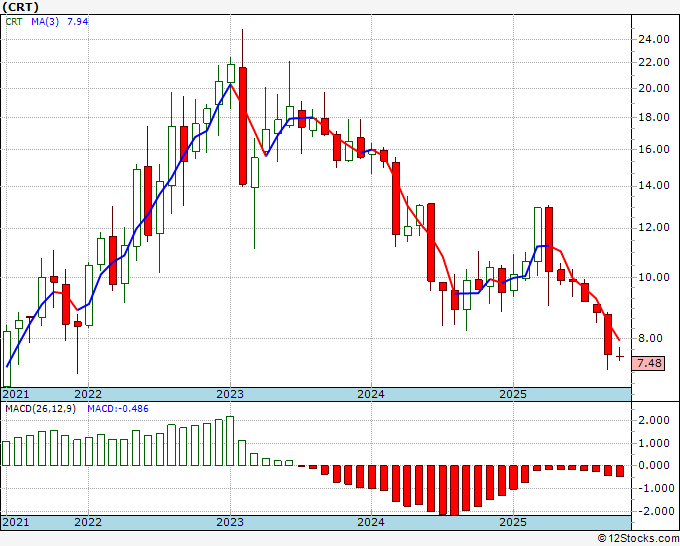This screenshot has height=546, width=680.
Task: Click 2021 on the price chart timeline
Action: (16, 394)
